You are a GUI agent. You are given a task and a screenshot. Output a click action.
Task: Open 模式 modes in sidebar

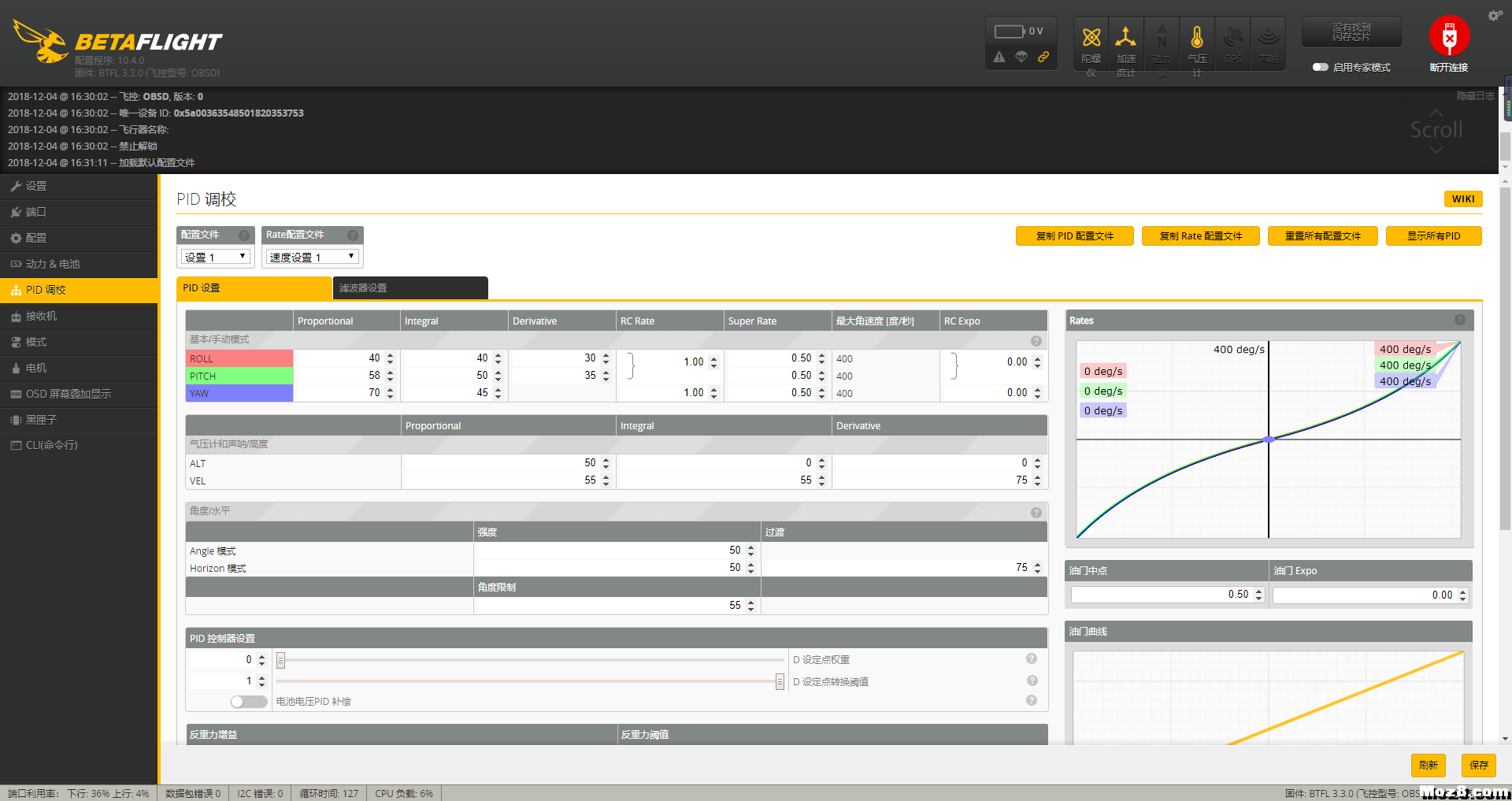(79, 342)
